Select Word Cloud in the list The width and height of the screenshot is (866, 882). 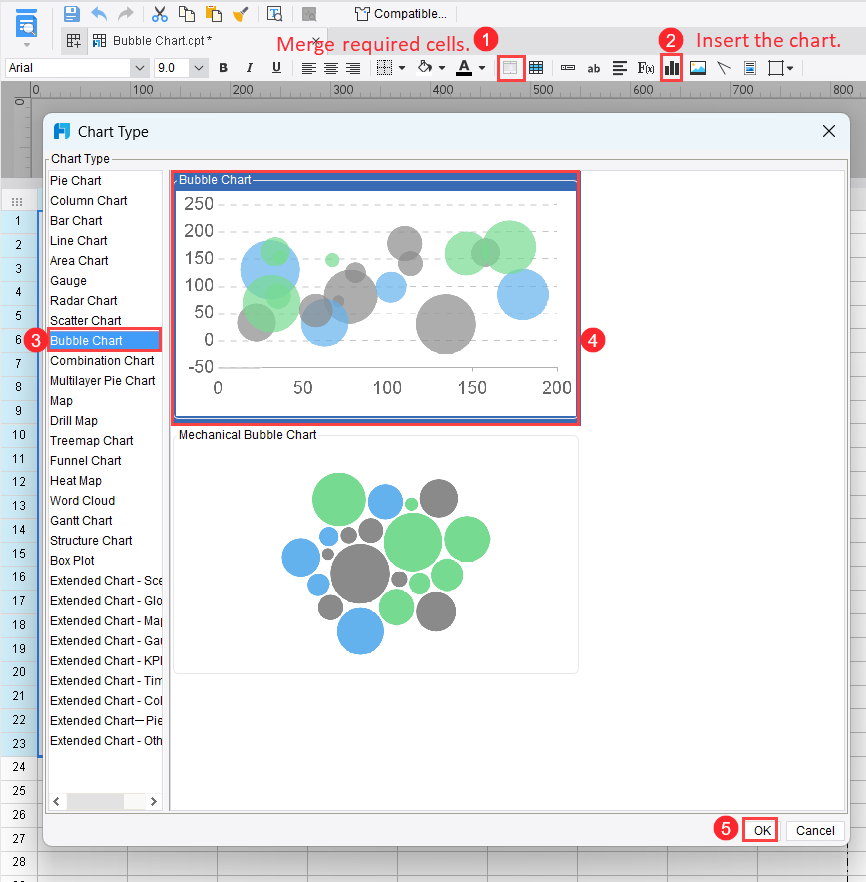[x=83, y=501]
